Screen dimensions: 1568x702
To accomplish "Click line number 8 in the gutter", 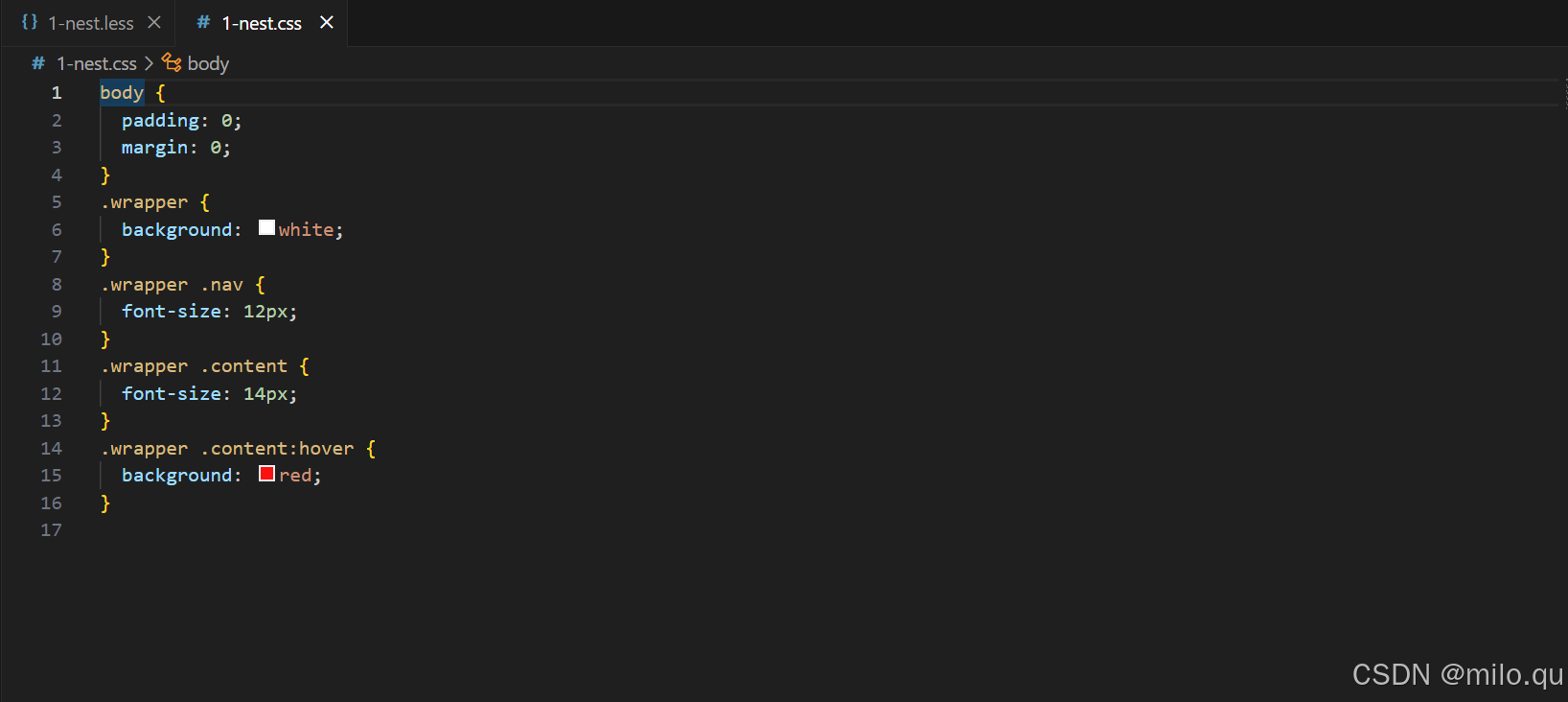I will 57,285.
